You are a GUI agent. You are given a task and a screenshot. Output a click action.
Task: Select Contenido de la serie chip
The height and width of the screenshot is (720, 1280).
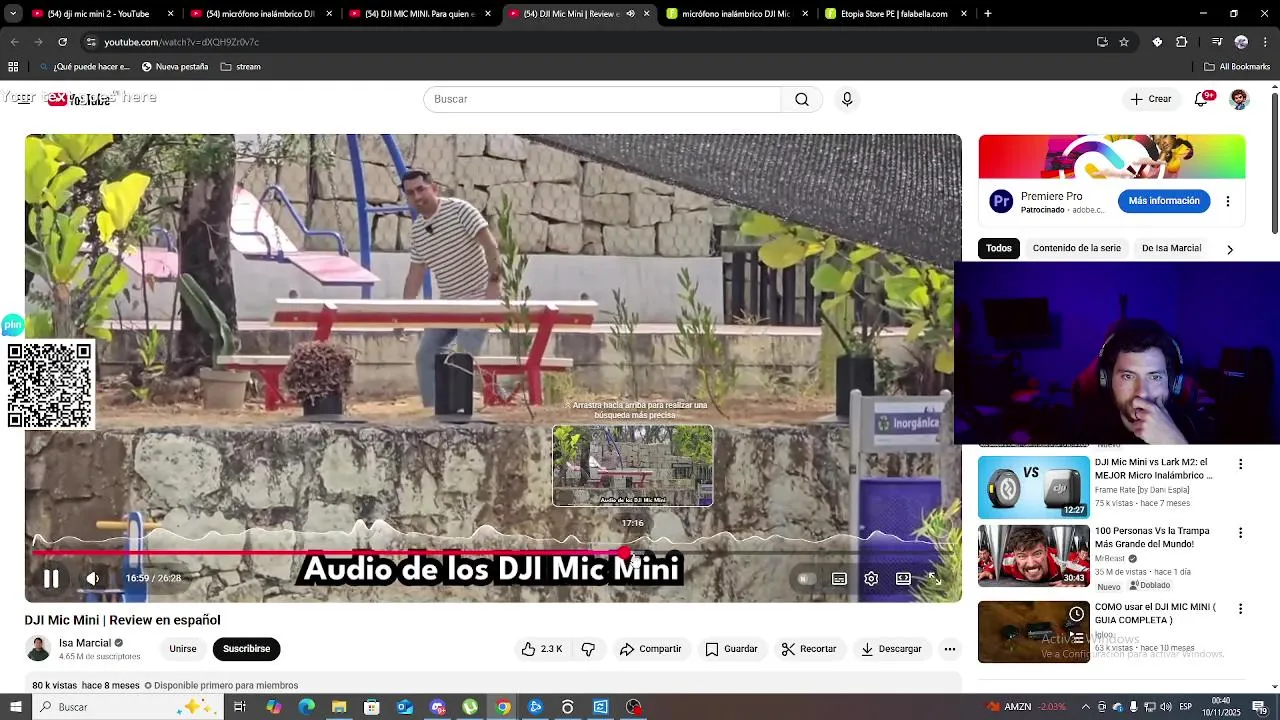point(1077,248)
